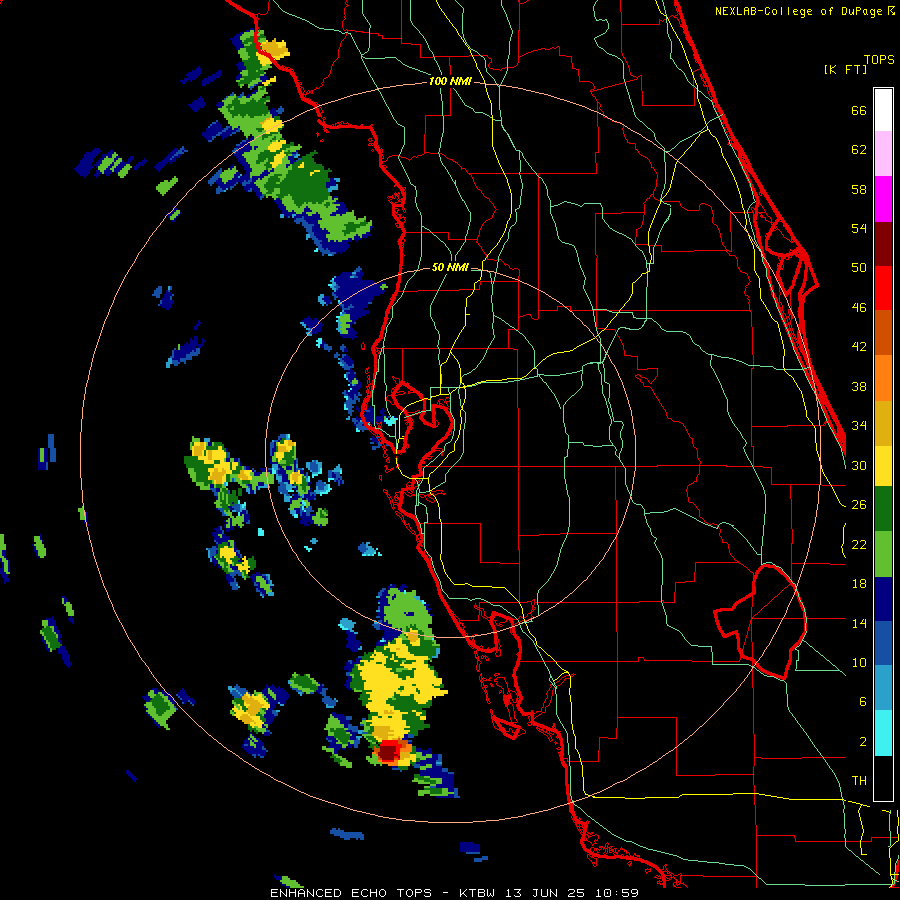This screenshot has width=900, height=900.
Task: Select the 2 value on the legend
Action: point(863,741)
